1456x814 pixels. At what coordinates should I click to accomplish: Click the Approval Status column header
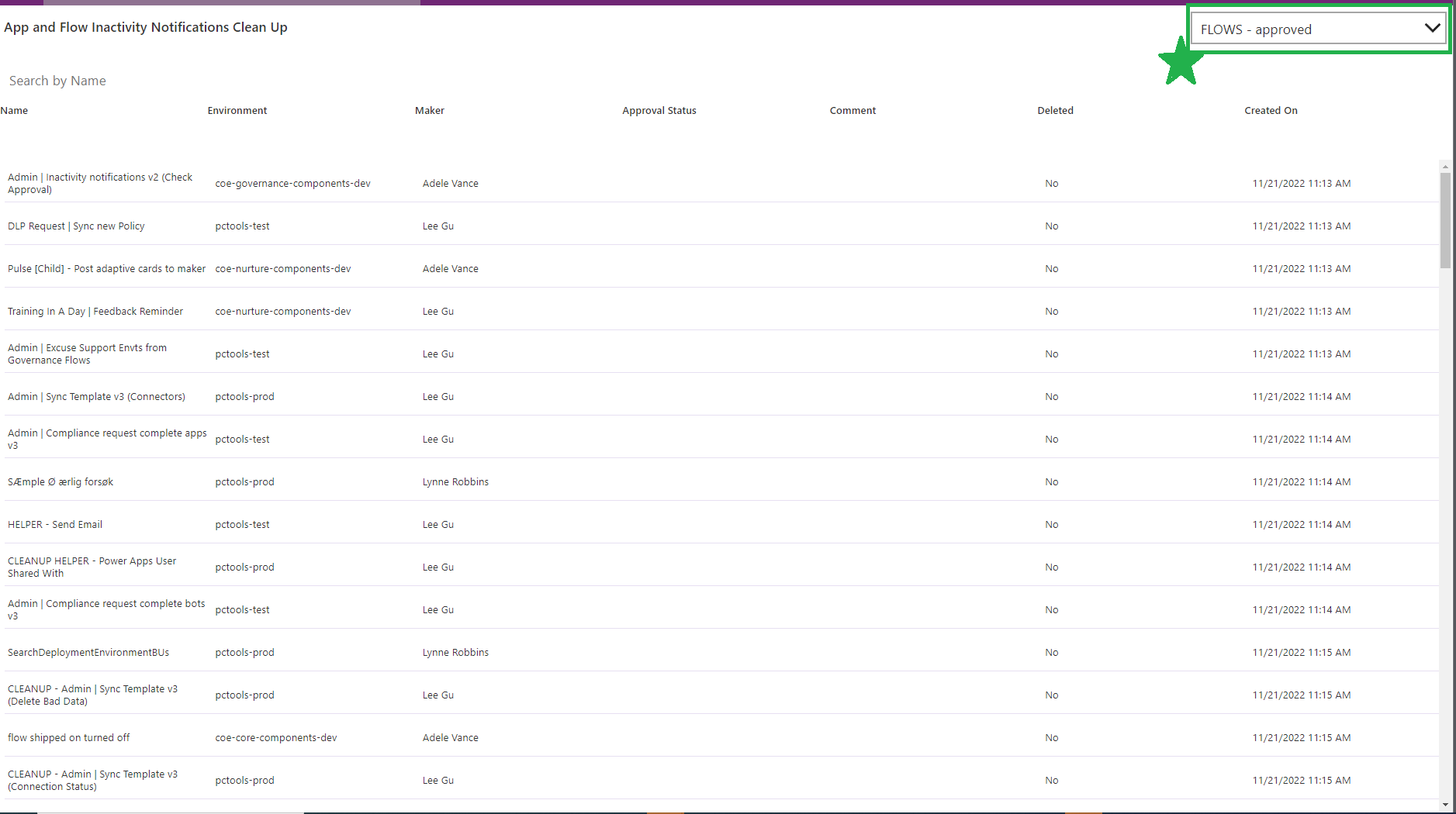click(659, 110)
